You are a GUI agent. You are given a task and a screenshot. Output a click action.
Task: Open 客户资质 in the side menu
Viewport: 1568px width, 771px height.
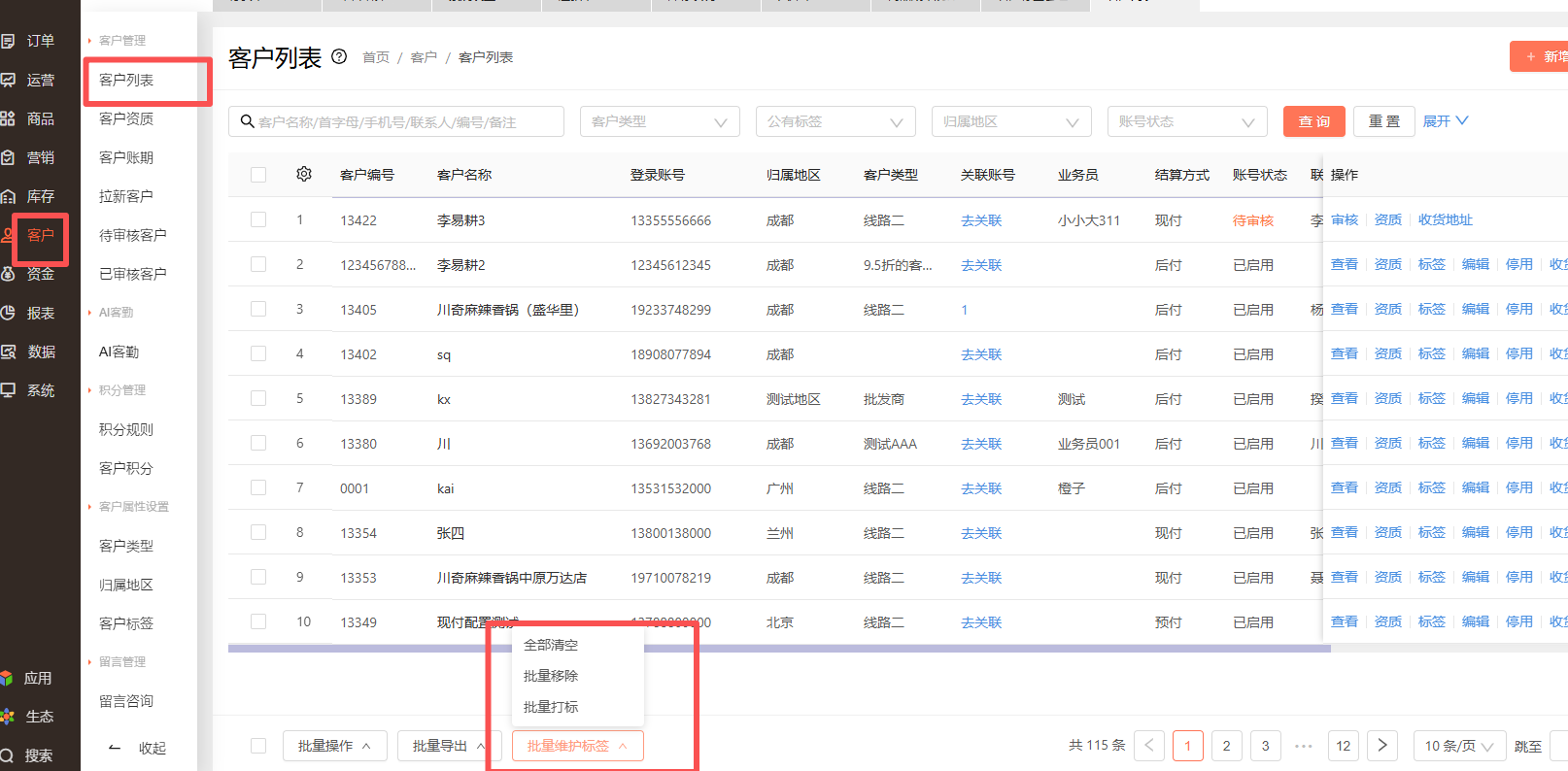click(126, 118)
